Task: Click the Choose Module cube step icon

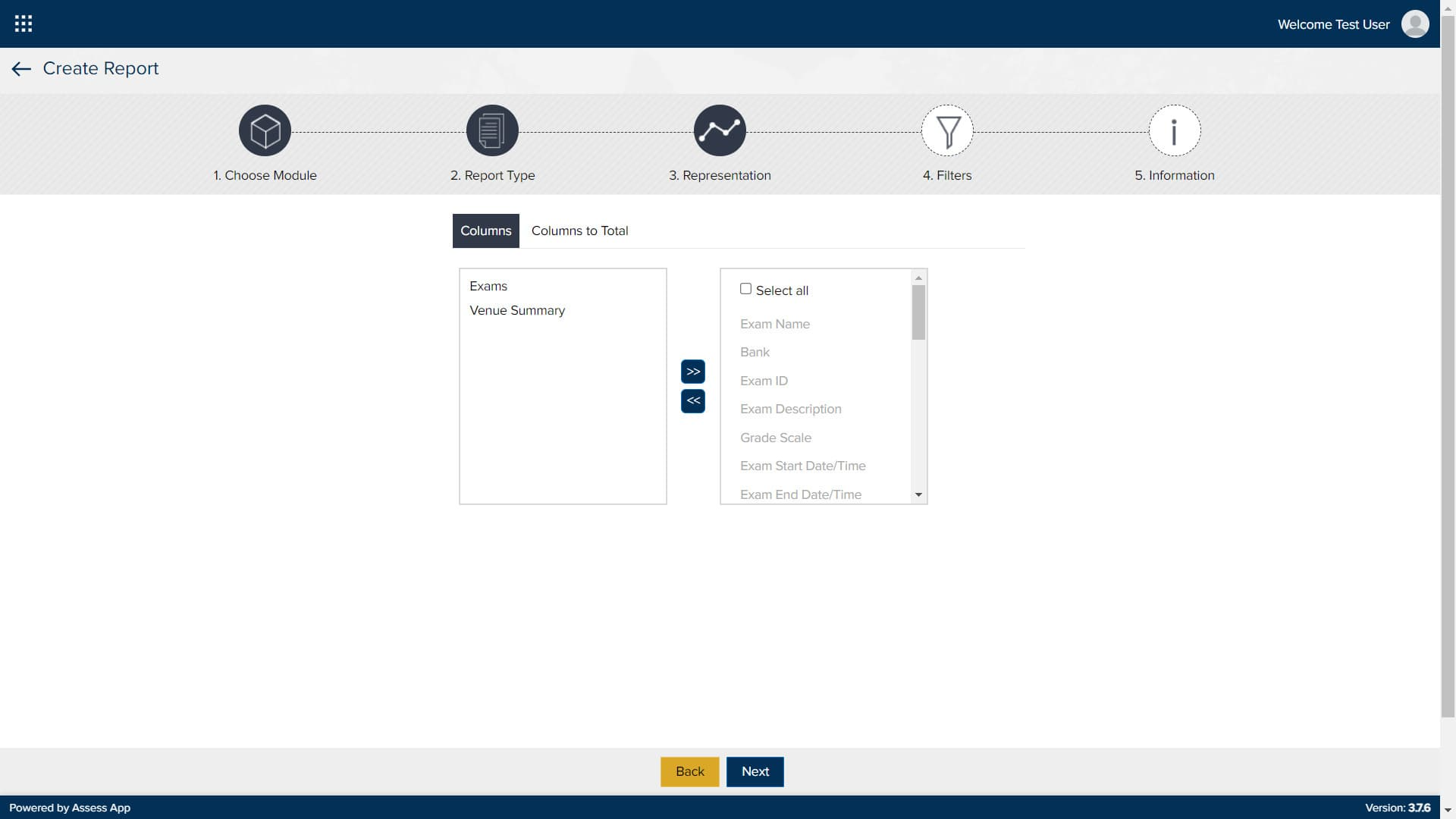Action: [265, 130]
